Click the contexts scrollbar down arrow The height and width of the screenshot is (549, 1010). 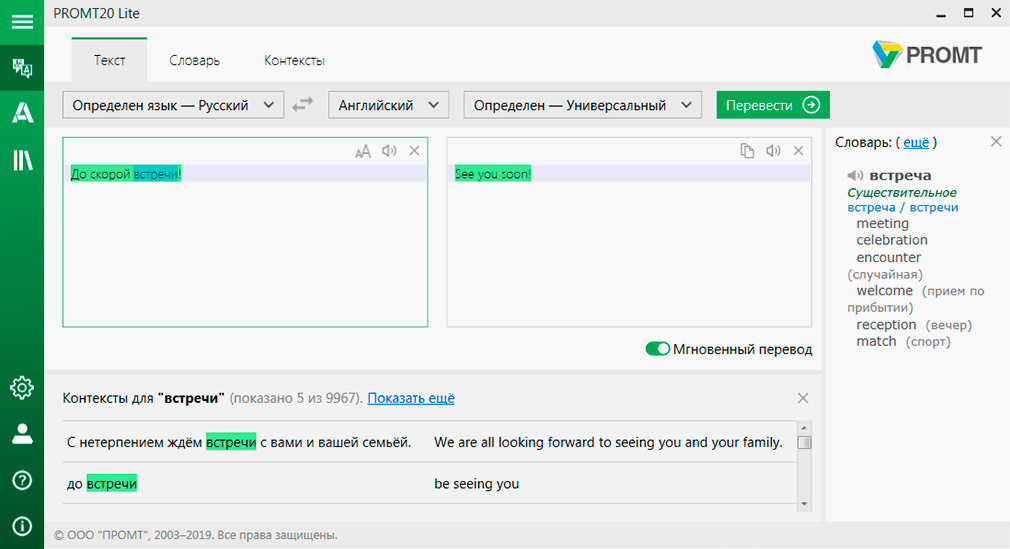[x=804, y=504]
